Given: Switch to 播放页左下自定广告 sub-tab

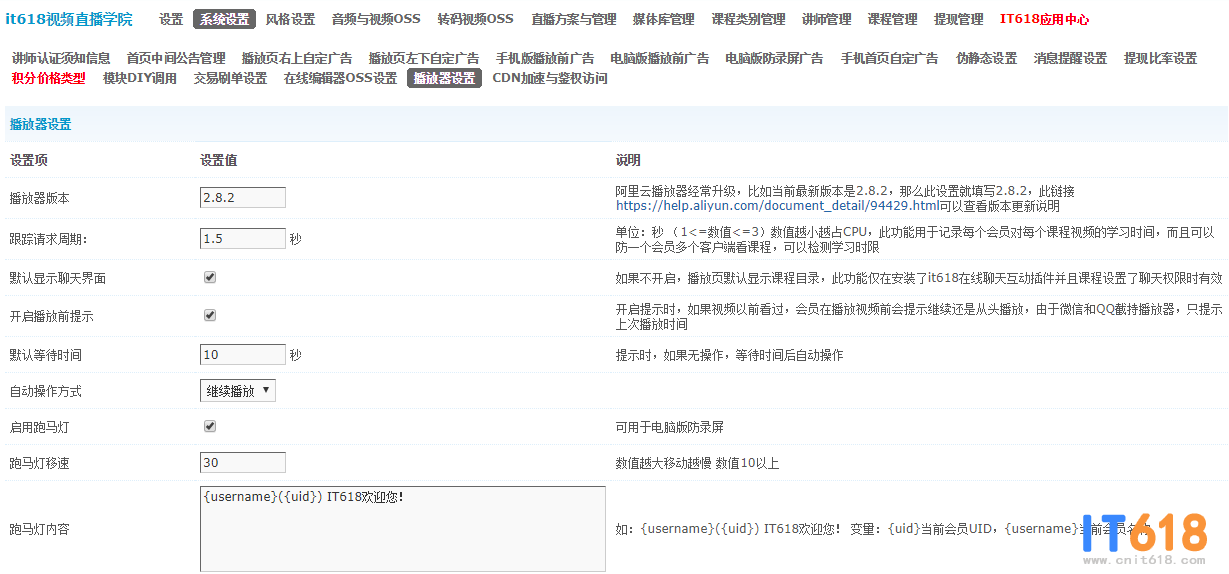Looking at the screenshot, I should (x=424, y=58).
